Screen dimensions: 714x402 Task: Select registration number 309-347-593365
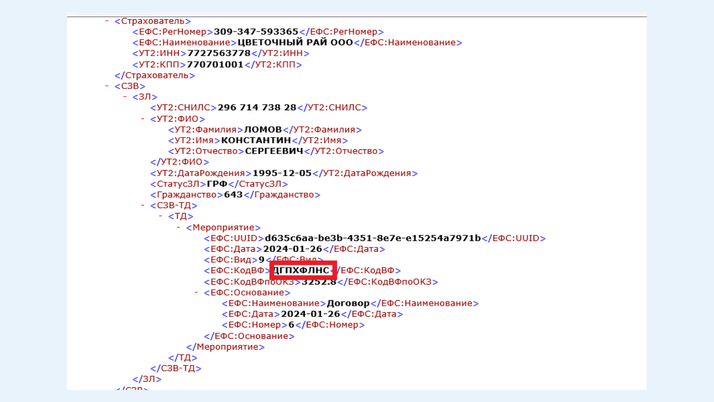click(256, 32)
